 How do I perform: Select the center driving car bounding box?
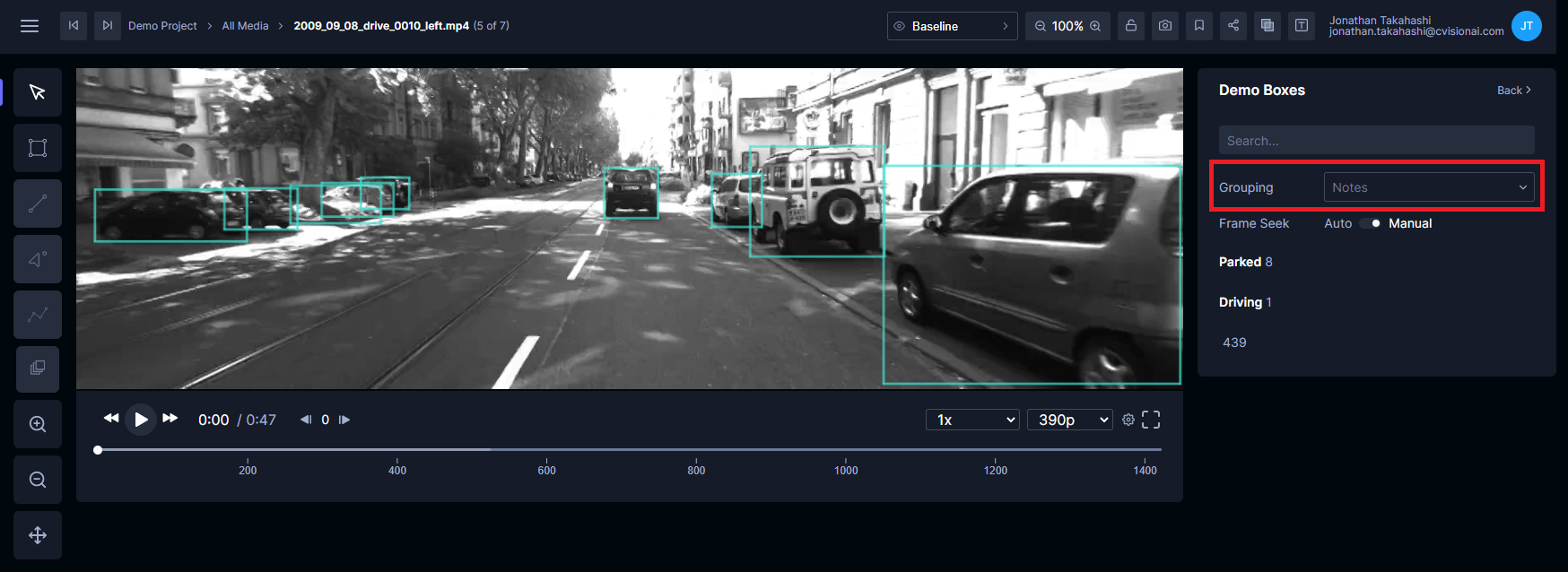(631, 193)
